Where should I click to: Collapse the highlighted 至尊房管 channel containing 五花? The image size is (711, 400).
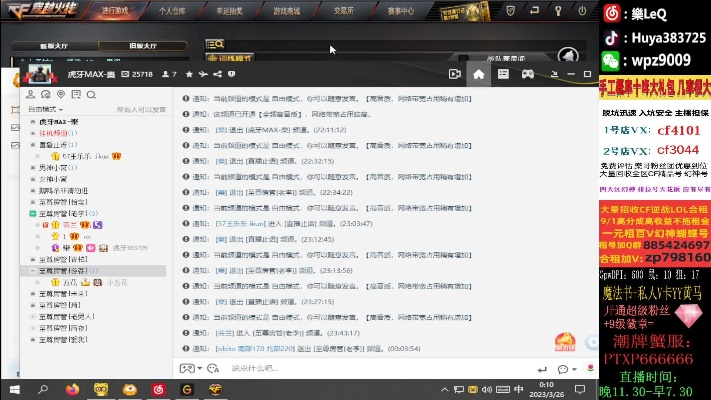coord(33,271)
